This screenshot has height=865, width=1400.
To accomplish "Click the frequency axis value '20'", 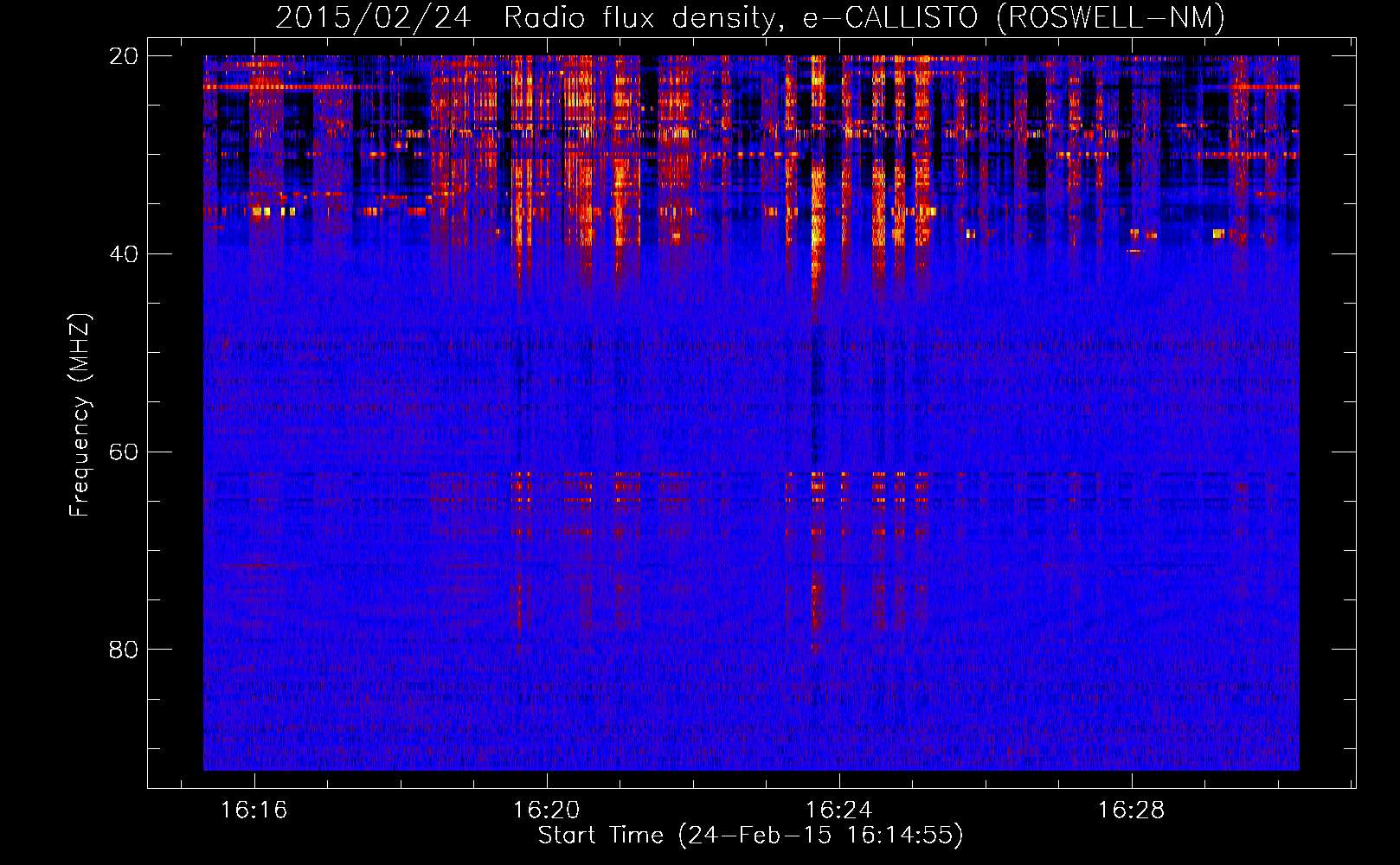I will click(x=124, y=55).
